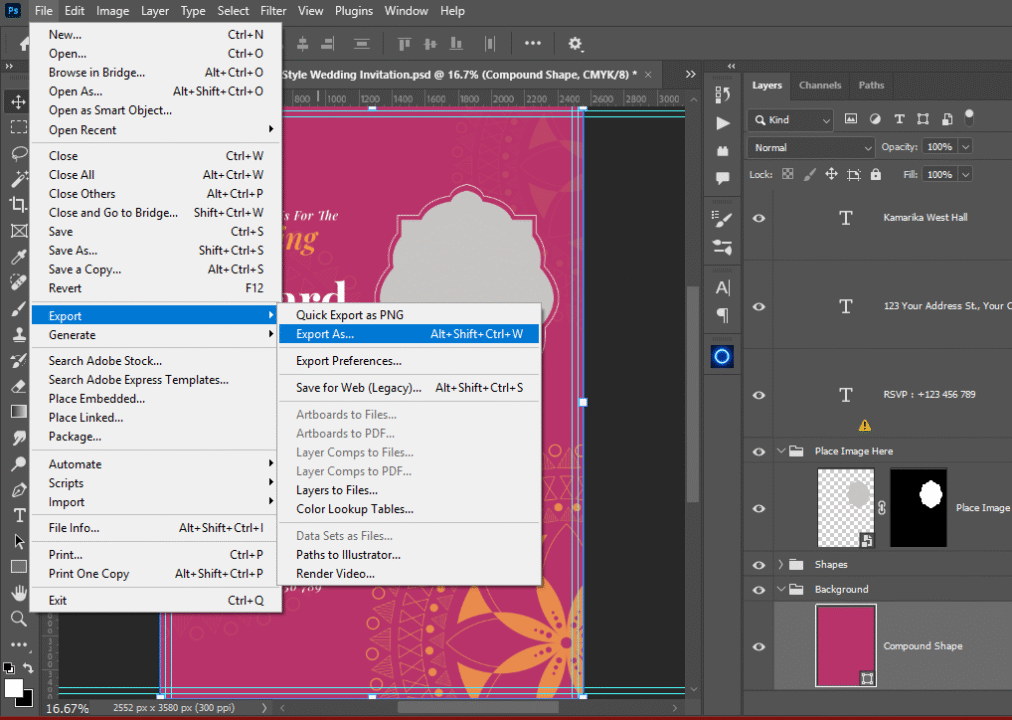Select the Move tool

[18, 102]
